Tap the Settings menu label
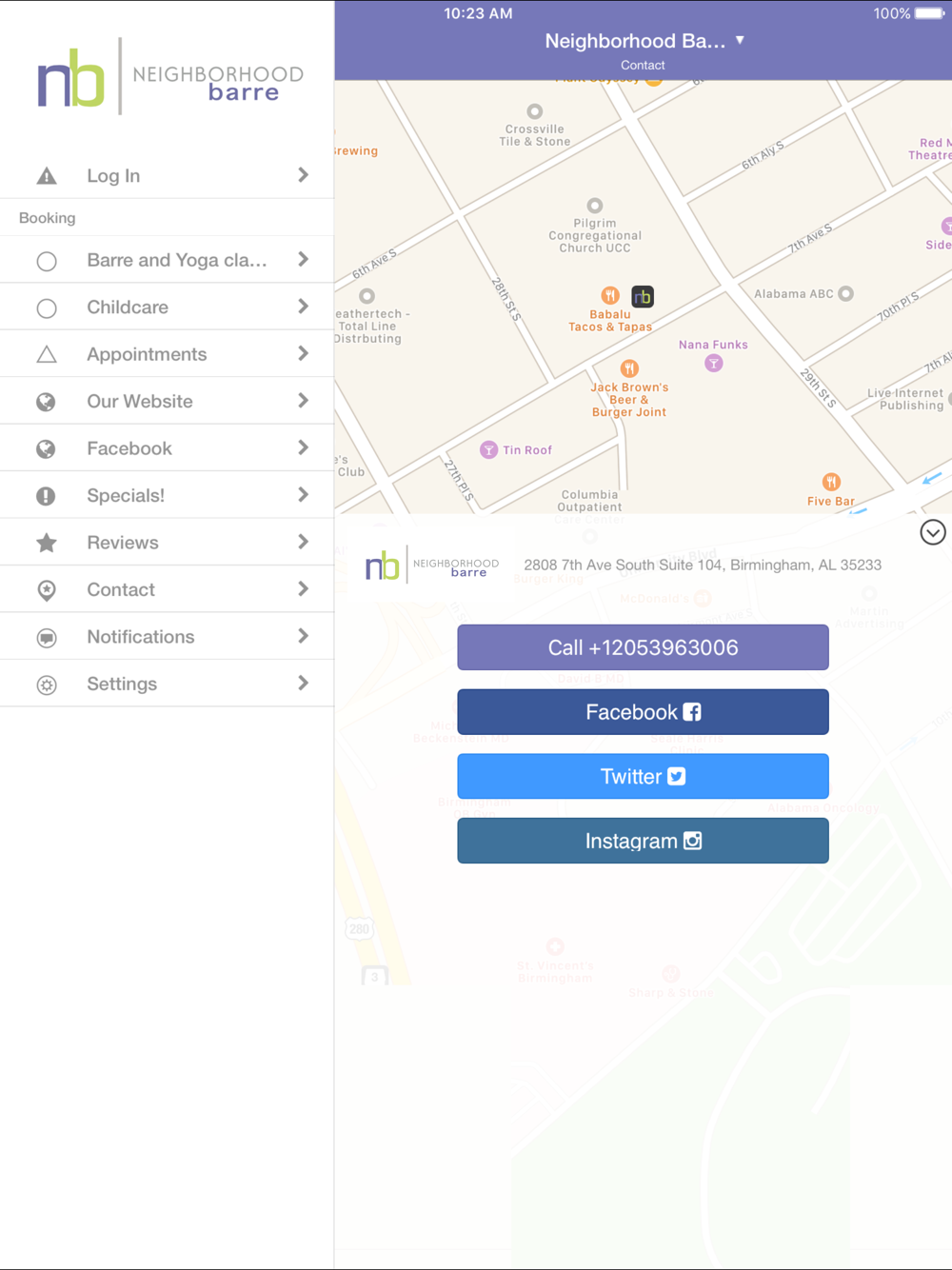952x1270 pixels. 122,685
